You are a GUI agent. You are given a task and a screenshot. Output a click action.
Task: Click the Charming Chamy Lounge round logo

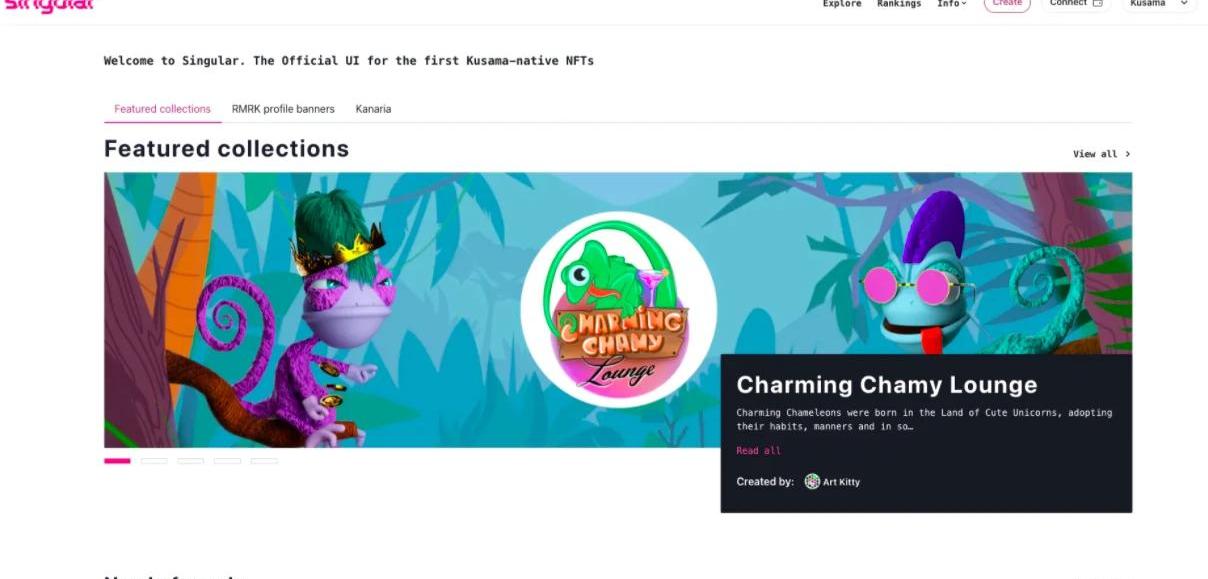618,309
